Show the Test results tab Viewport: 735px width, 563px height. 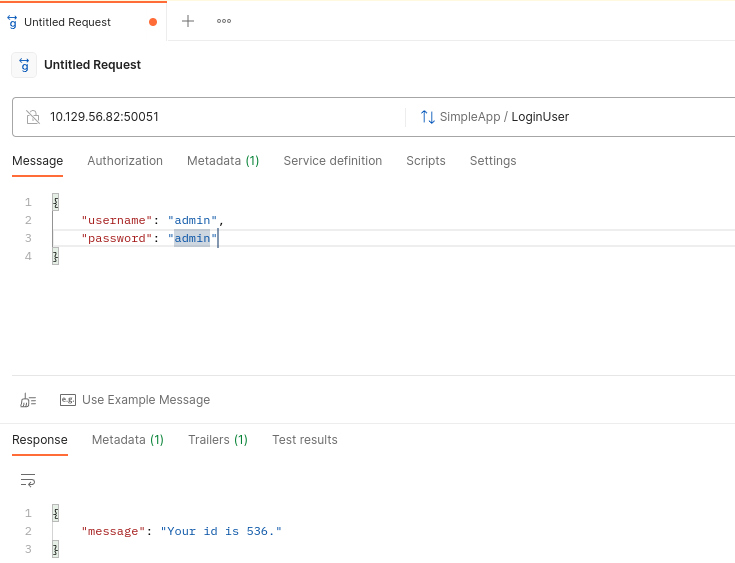click(305, 440)
